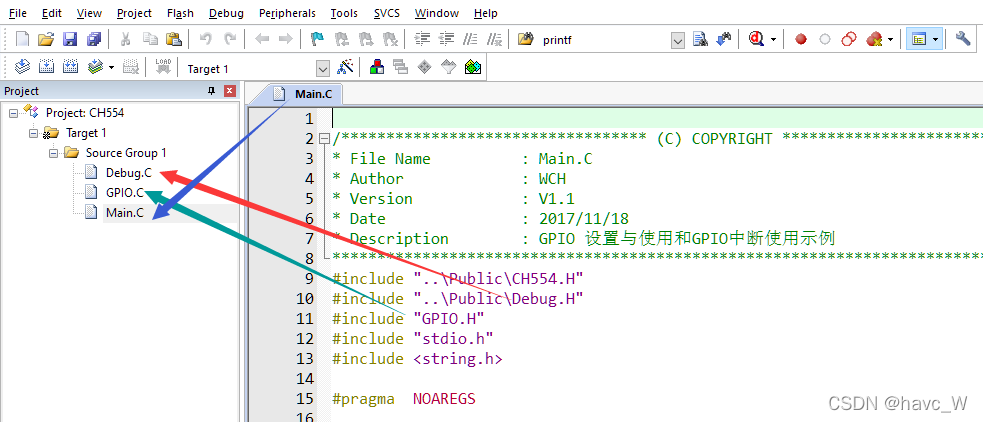Go to previous bookmark icon
The image size is (983, 422).
pos(342,40)
